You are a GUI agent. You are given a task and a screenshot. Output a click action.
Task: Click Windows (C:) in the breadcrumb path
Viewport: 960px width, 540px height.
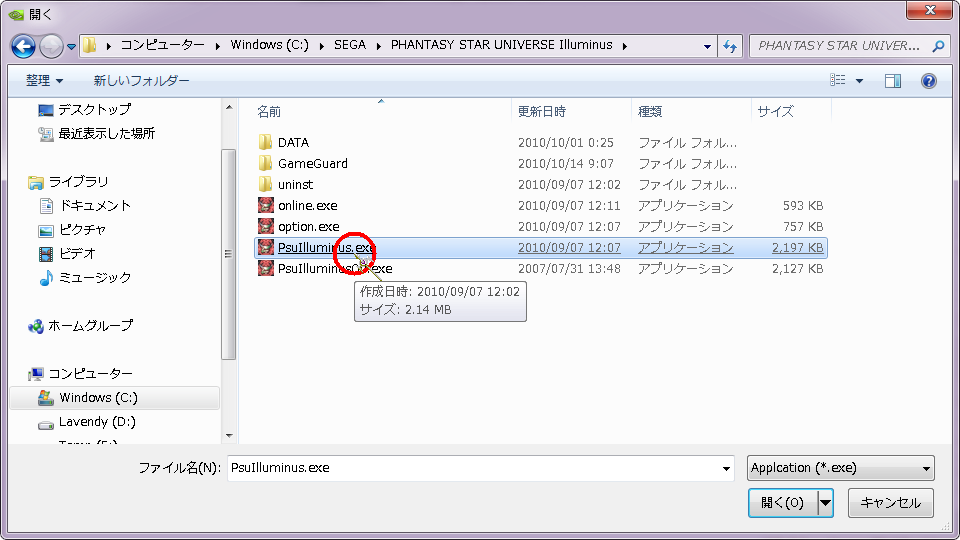[269, 45]
